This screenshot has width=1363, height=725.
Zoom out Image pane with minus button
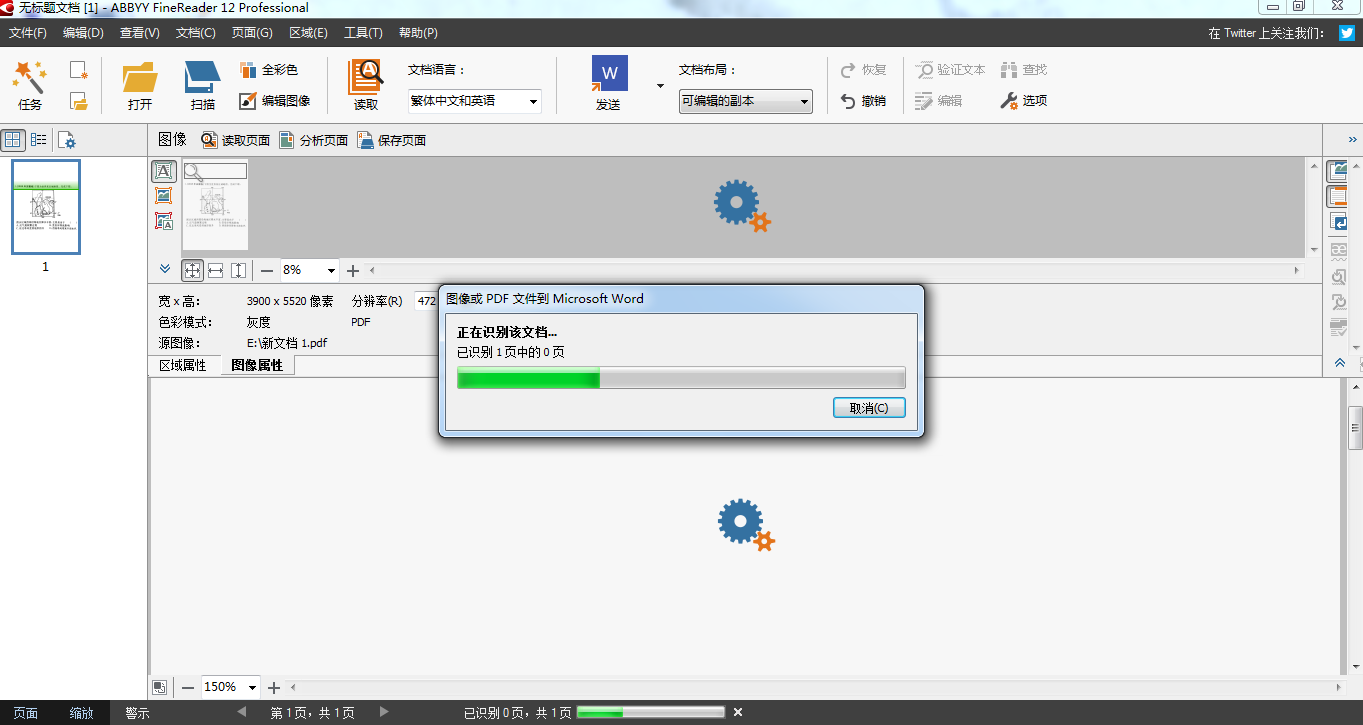[267, 270]
